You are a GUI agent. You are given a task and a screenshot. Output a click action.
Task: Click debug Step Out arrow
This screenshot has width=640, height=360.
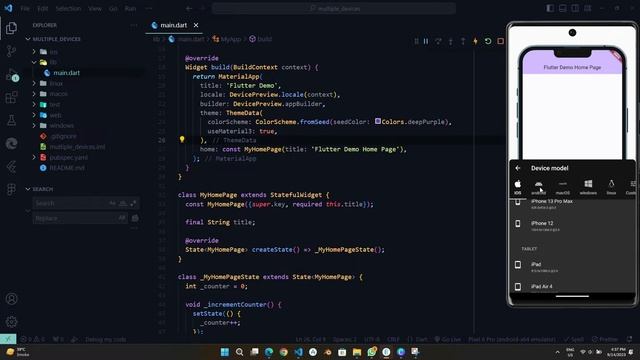(x=463, y=41)
